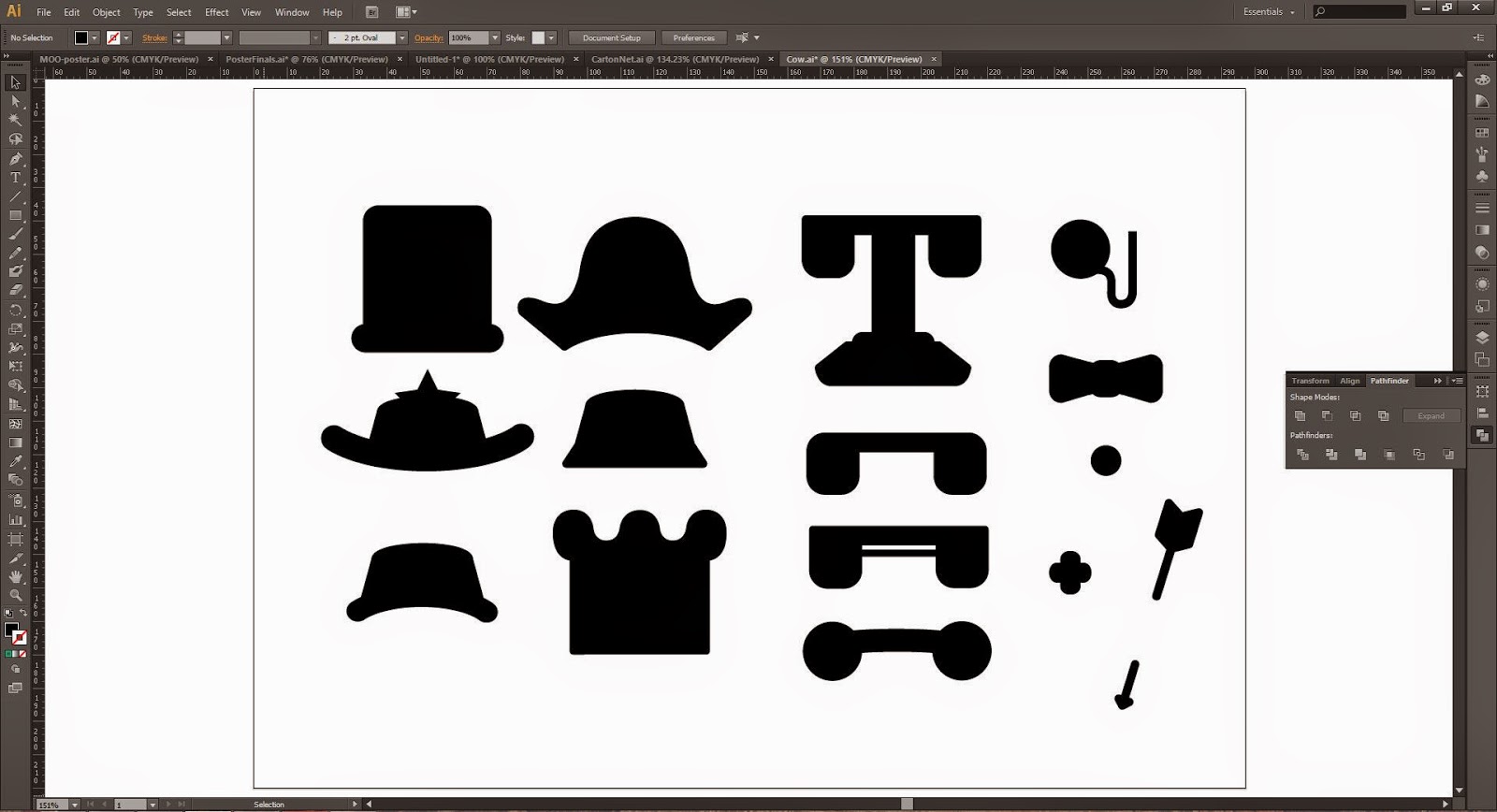The height and width of the screenshot is (812, 1497).
Task: Select the Gradient tool
Action: click(15, 442)
